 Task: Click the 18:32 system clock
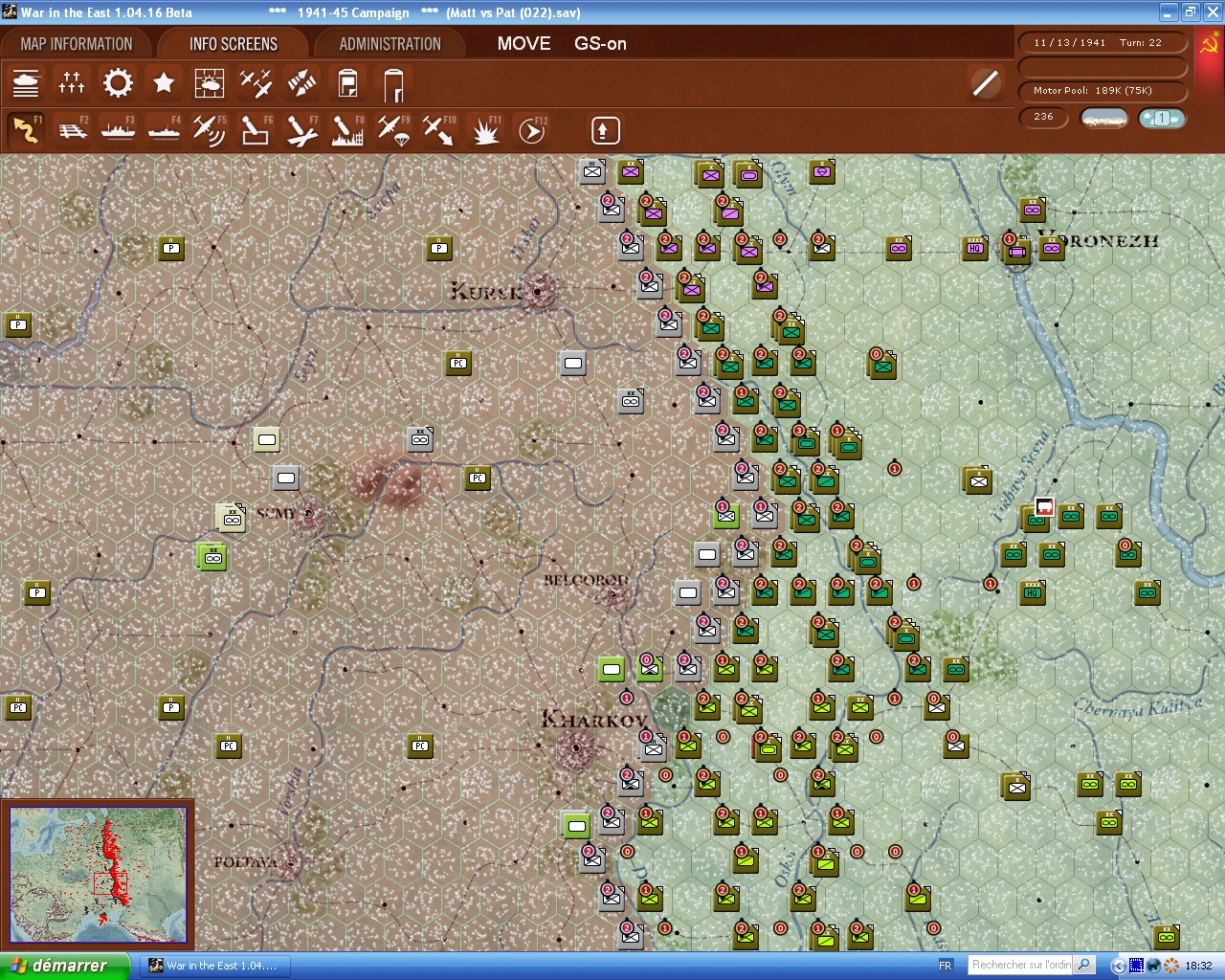[x=1198, y=966]
